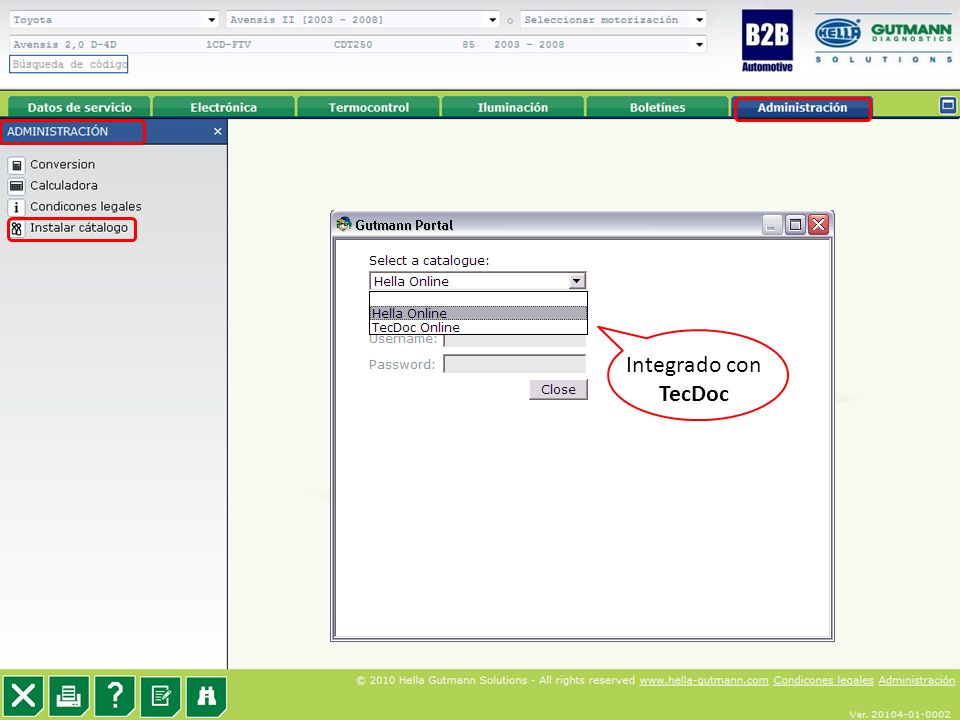Viewport: 960px width, 720px height.
Task: Expand the Avensis 2,0 D-4D engine dropdown
Action: click(699, 44)
